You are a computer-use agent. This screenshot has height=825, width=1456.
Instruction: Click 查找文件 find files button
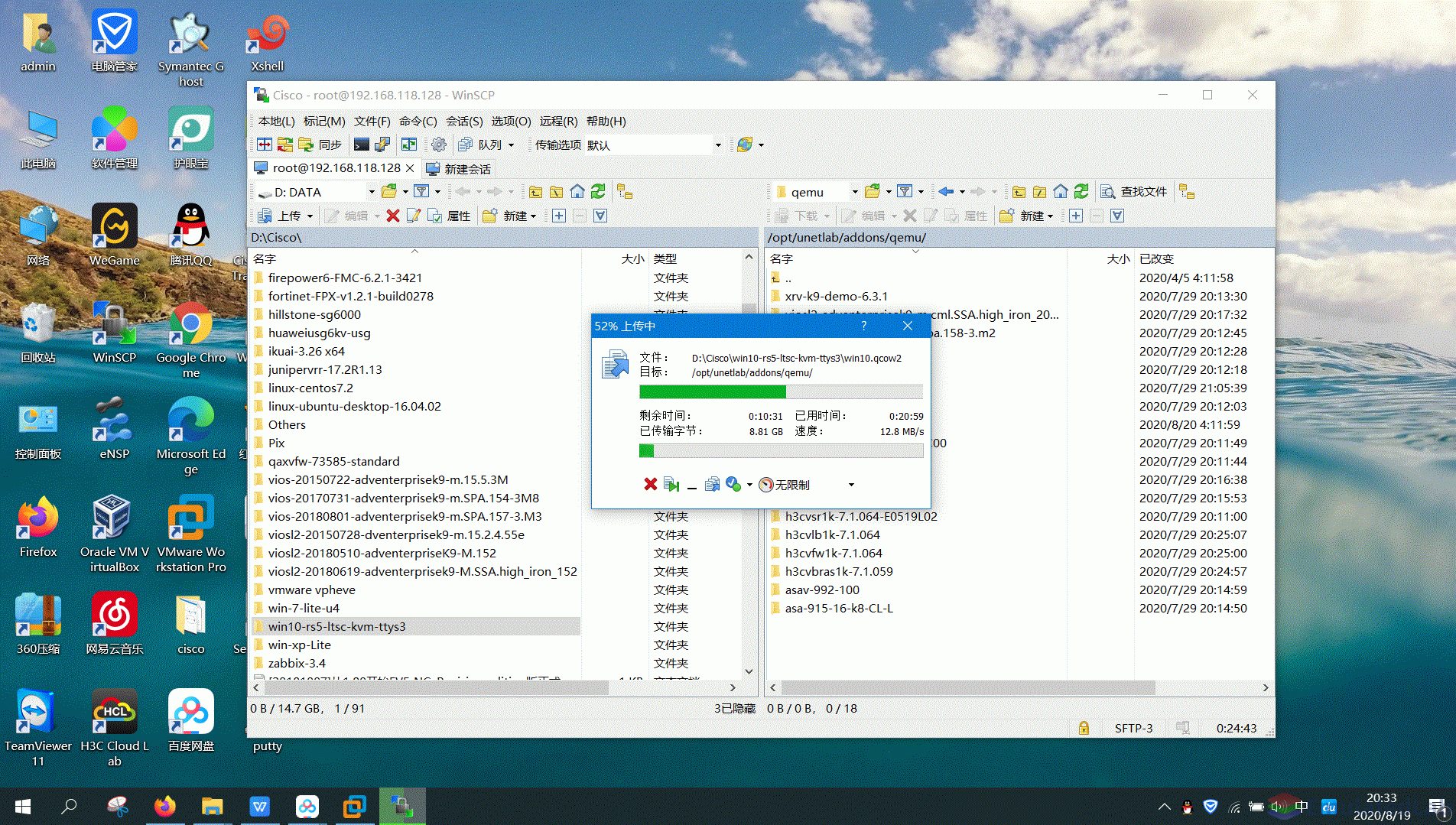(1134, 192)
